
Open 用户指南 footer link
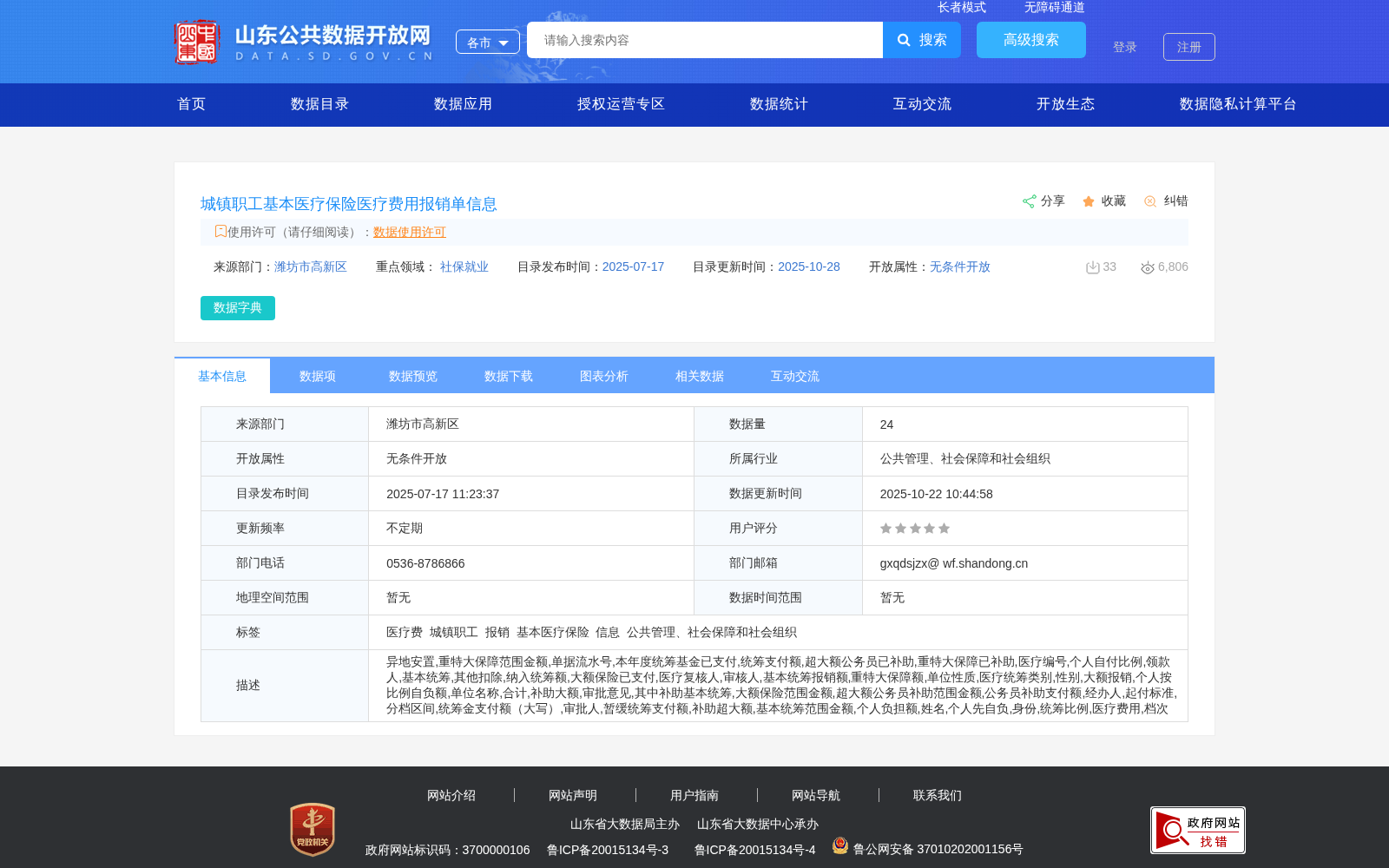point(694,795)
